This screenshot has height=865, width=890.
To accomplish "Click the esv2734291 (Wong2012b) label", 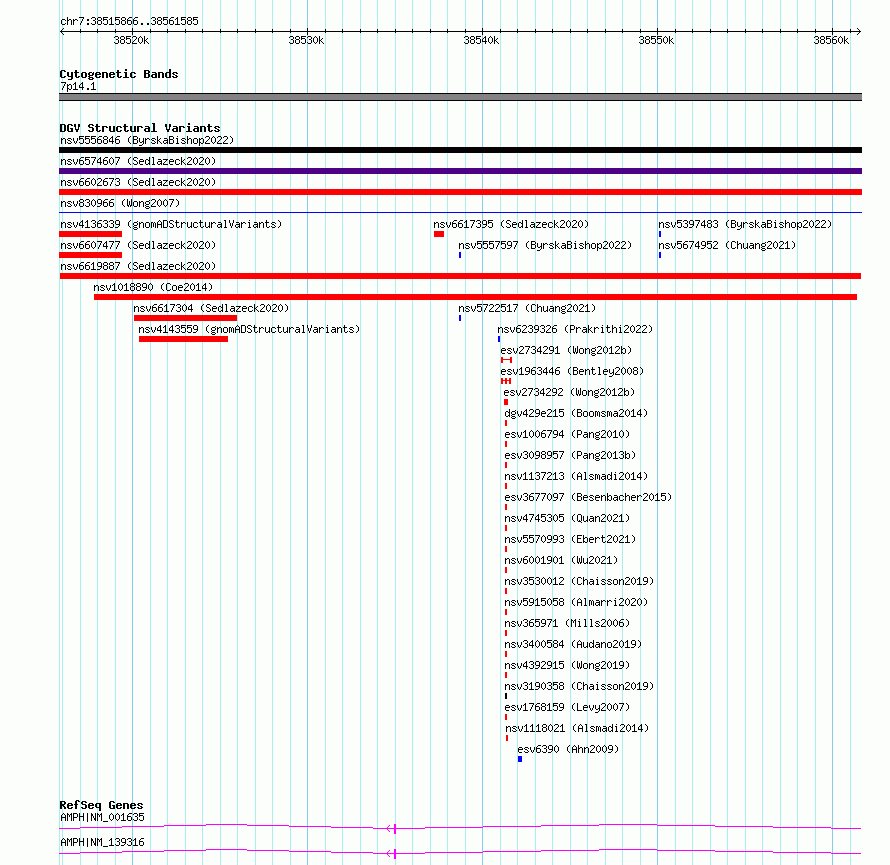I will (566, 350).
